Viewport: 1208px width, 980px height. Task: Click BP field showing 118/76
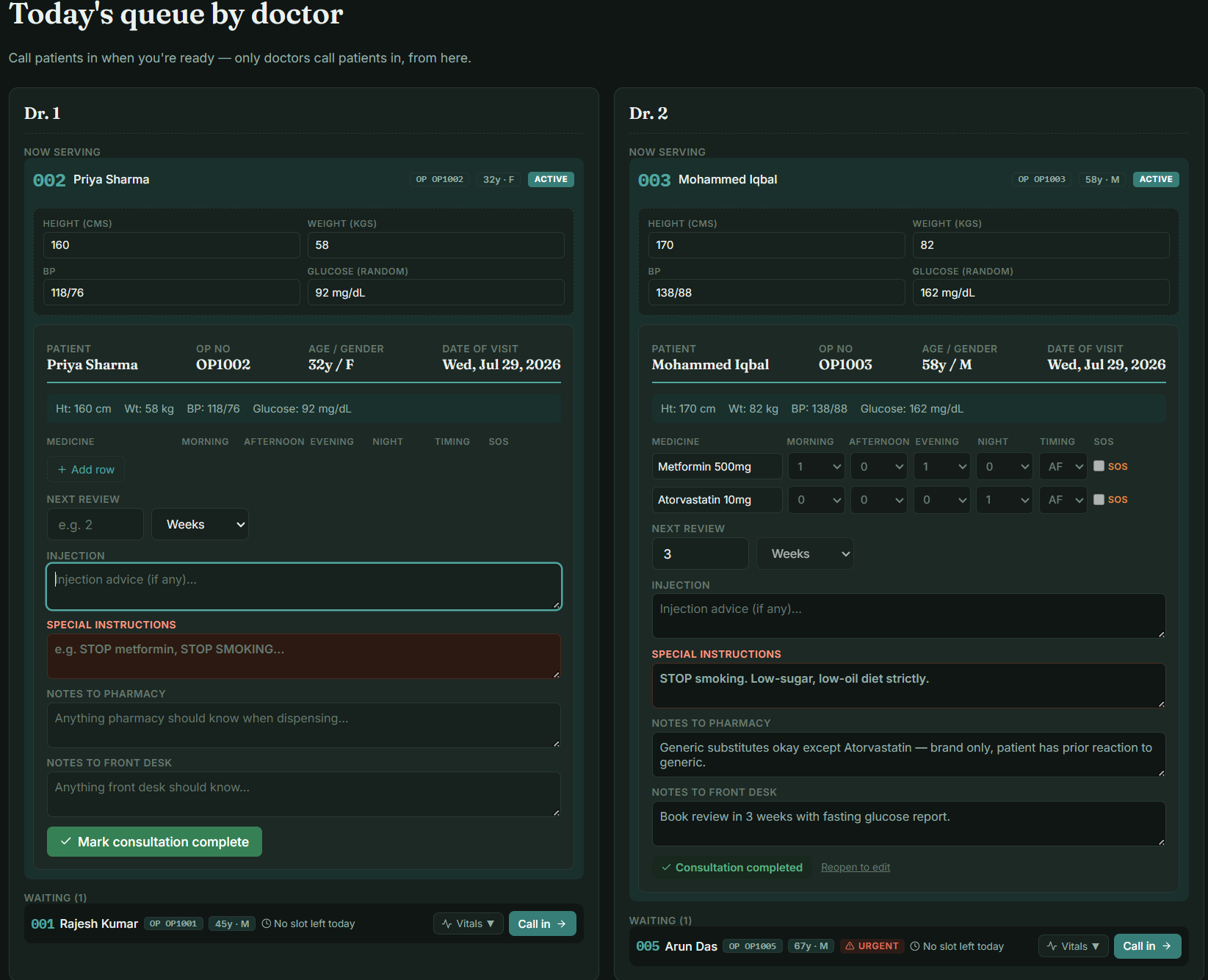(x=172, y=292)
